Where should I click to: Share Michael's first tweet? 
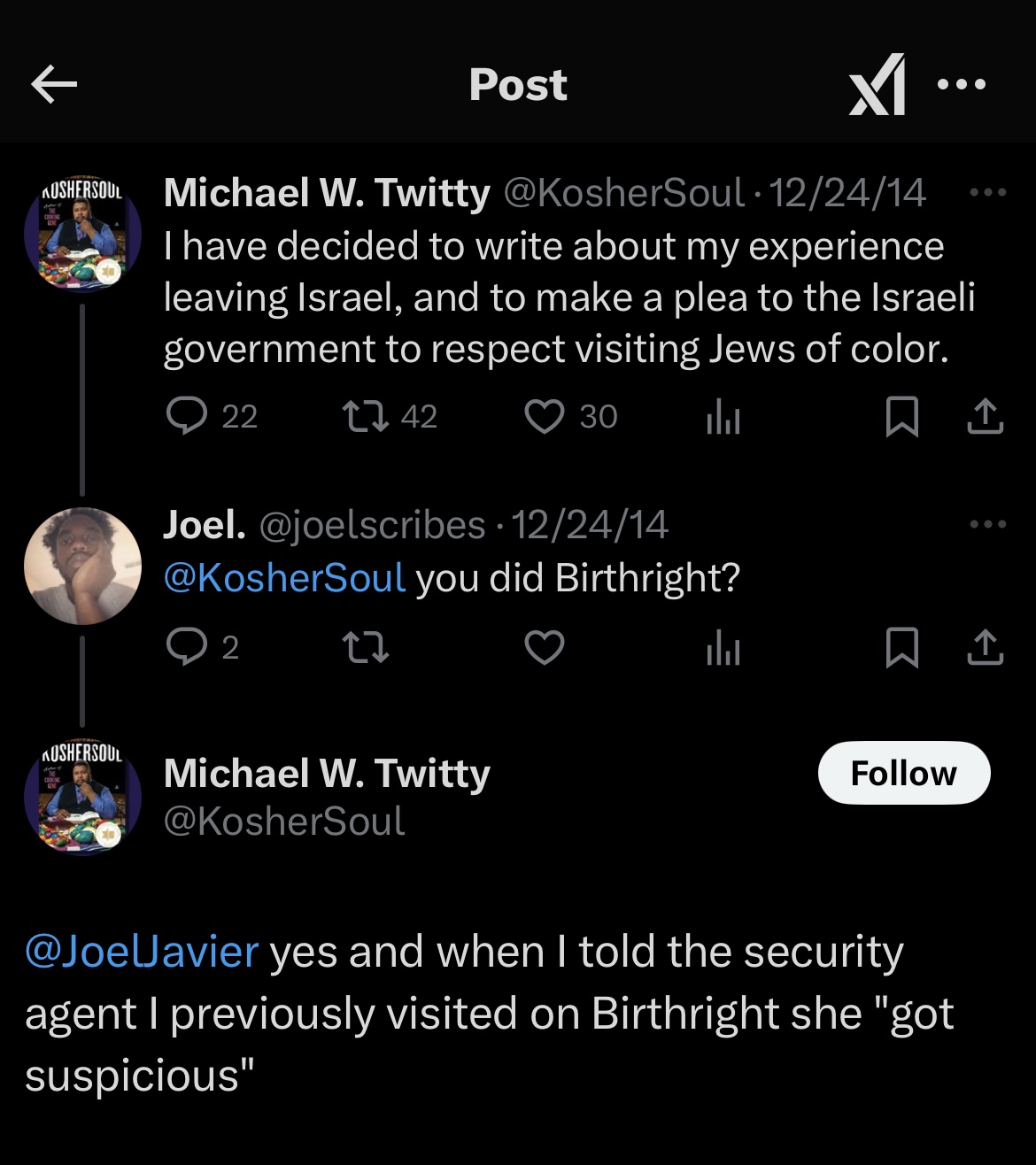pyautogui.click(x=985, y=416)
